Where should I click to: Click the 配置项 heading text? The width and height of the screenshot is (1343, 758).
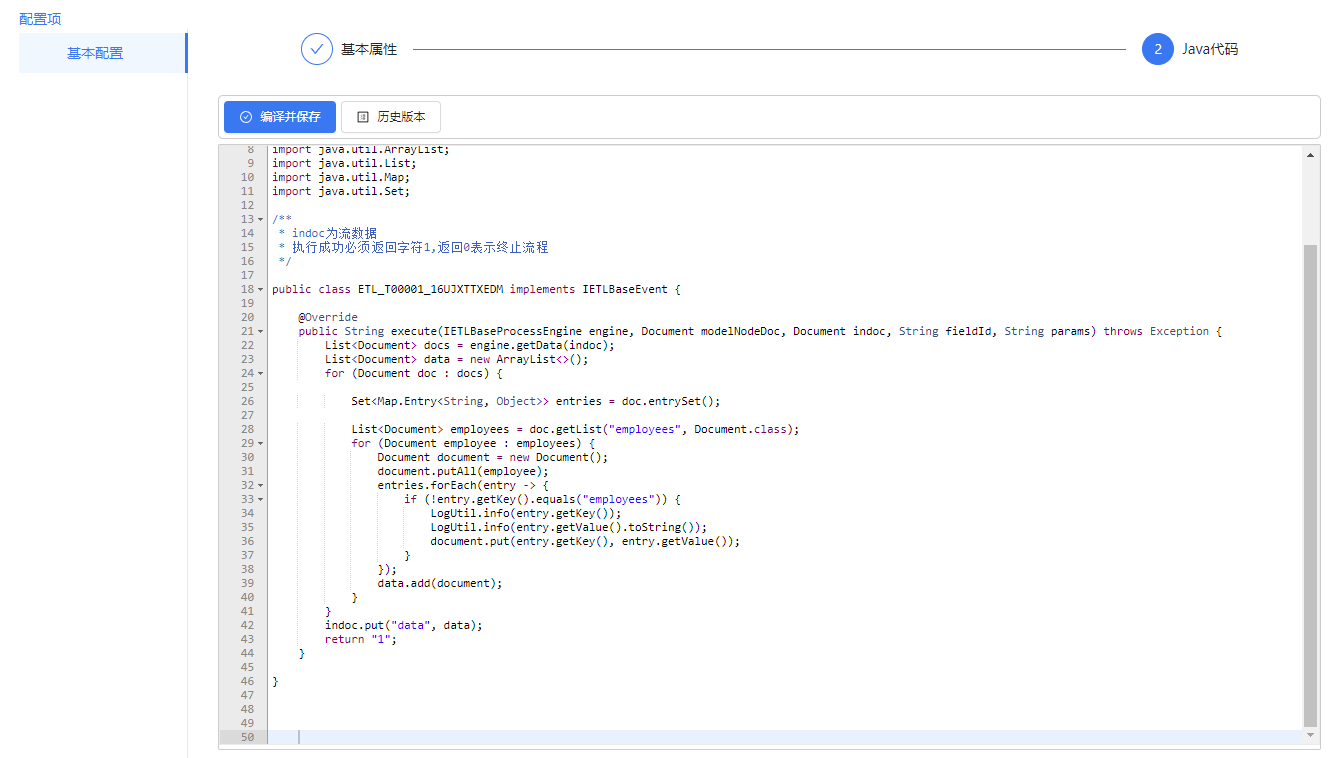[x=40, y=19]
